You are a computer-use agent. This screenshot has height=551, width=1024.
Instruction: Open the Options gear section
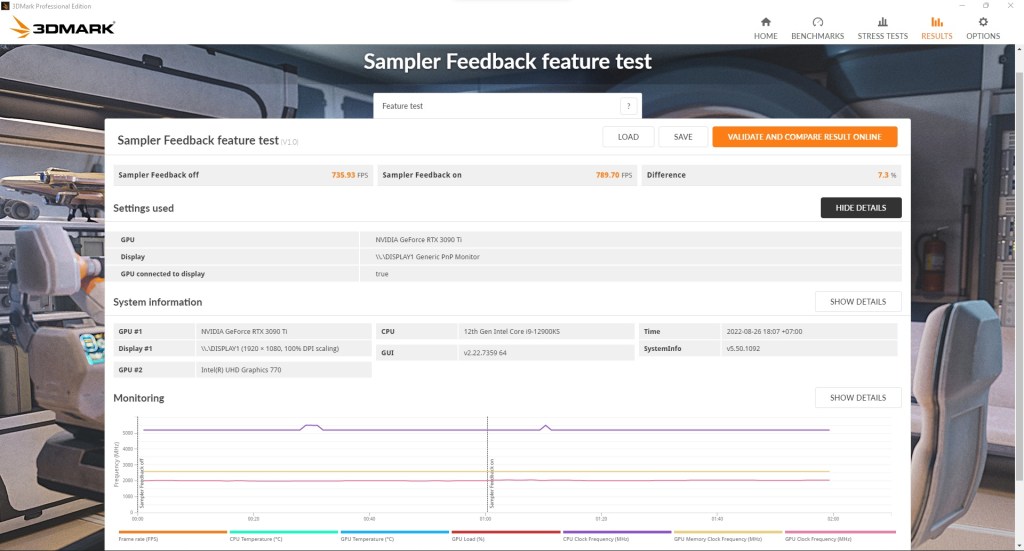983,29
